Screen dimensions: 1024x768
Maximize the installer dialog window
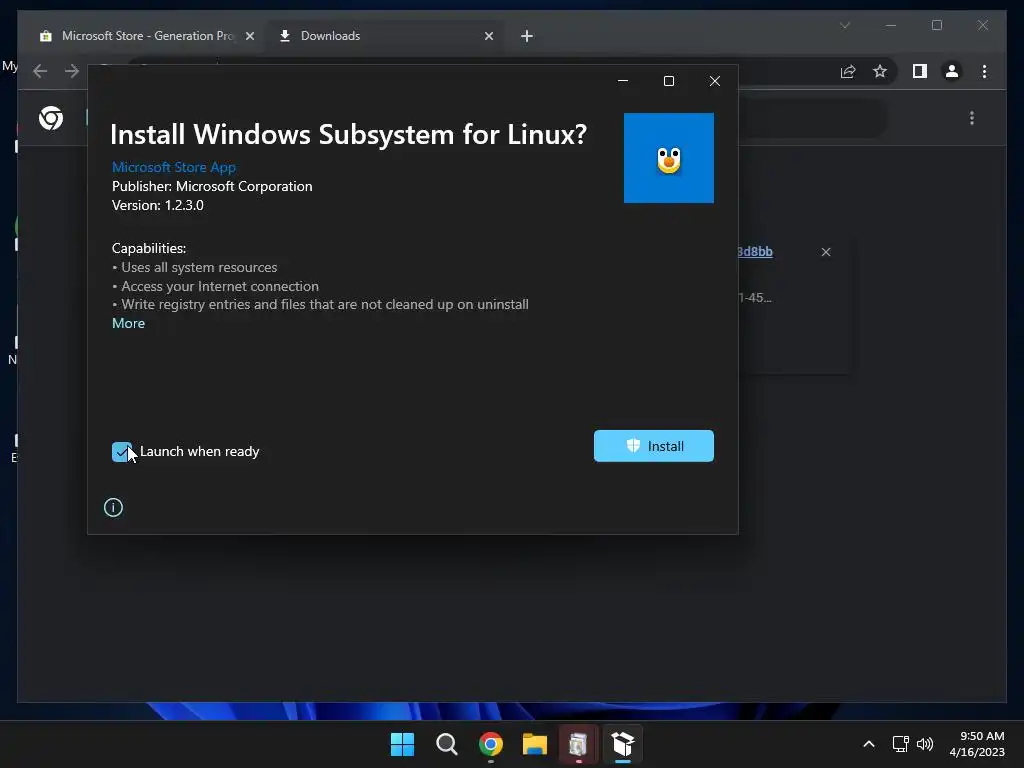coord(669,81)
